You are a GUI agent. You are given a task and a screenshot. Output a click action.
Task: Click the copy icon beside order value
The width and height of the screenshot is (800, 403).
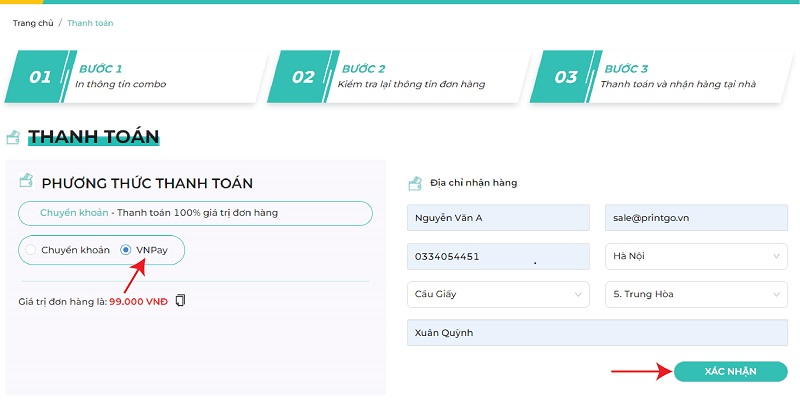click(x=180, y=300)
